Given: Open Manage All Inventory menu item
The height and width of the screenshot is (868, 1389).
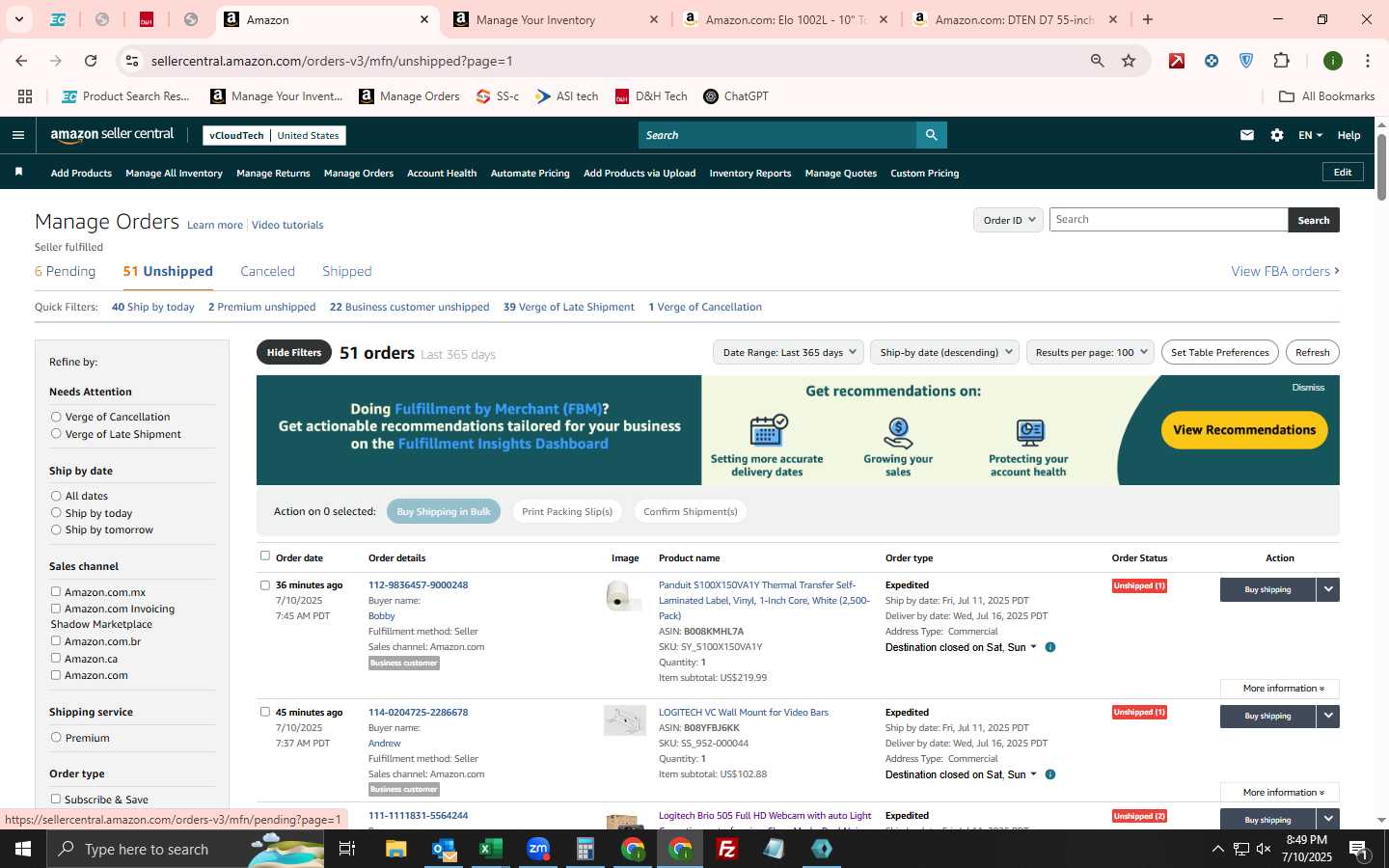Looking at the screenshot, I should point(174,174).
